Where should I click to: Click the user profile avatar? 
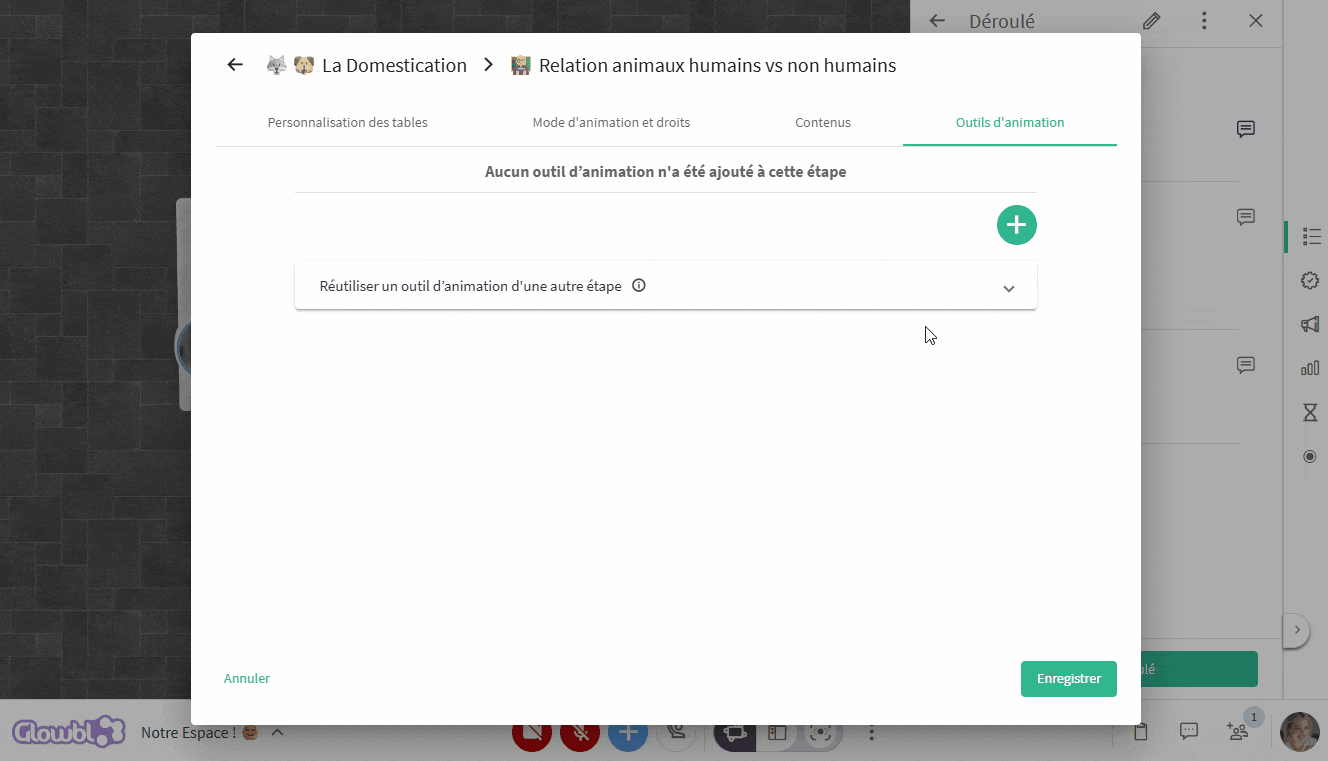[1300, 732]
